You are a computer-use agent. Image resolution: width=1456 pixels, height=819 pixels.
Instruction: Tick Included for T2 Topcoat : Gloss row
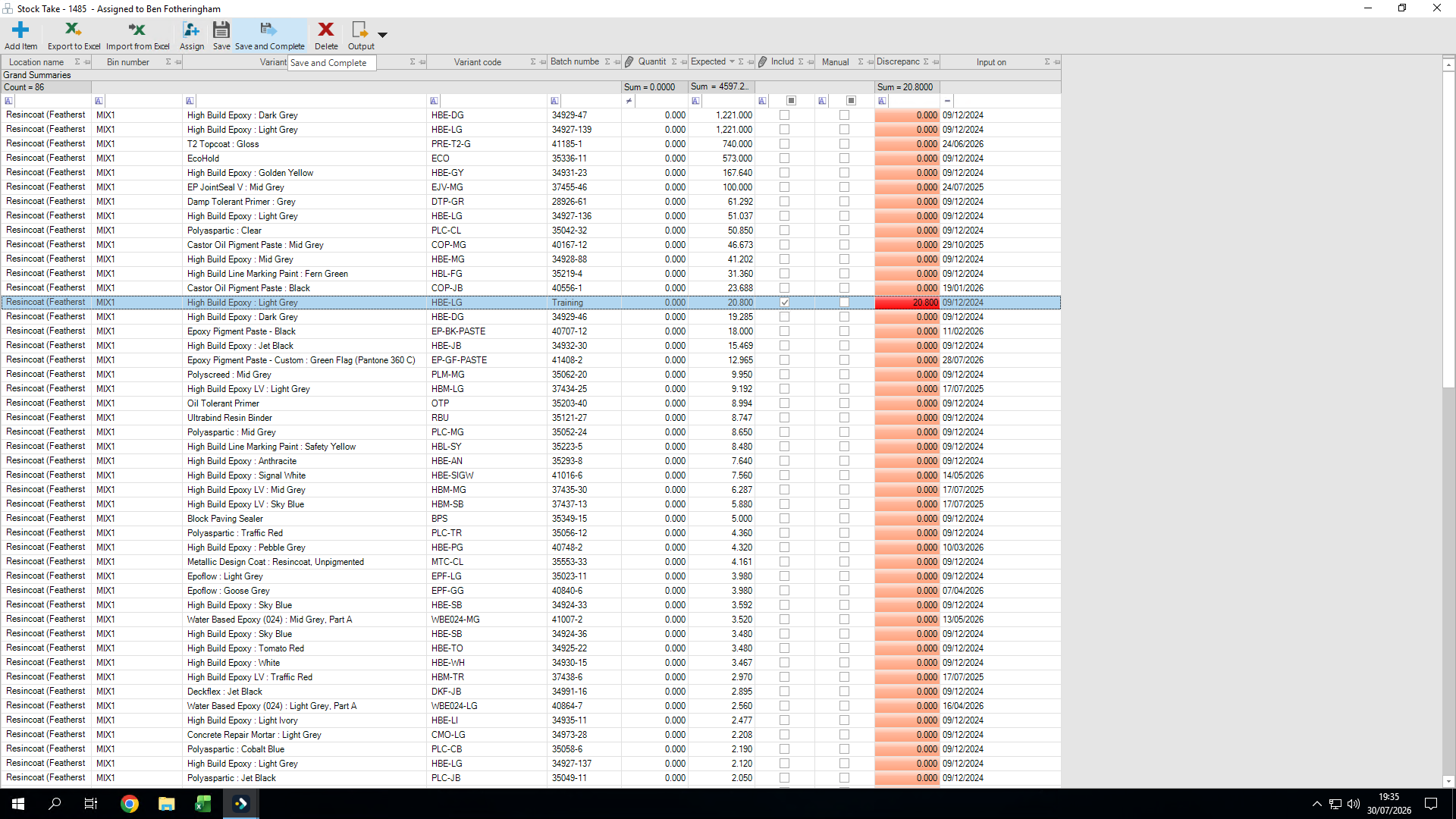[785, 144]
